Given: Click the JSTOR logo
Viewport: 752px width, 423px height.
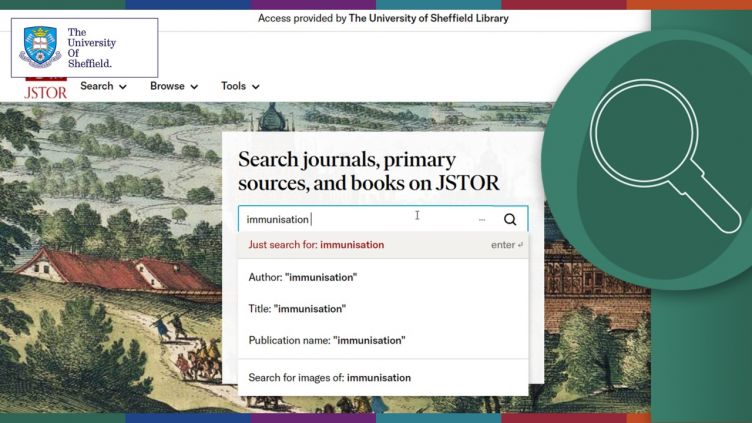Looking at the screenshot, I should 46,89.
